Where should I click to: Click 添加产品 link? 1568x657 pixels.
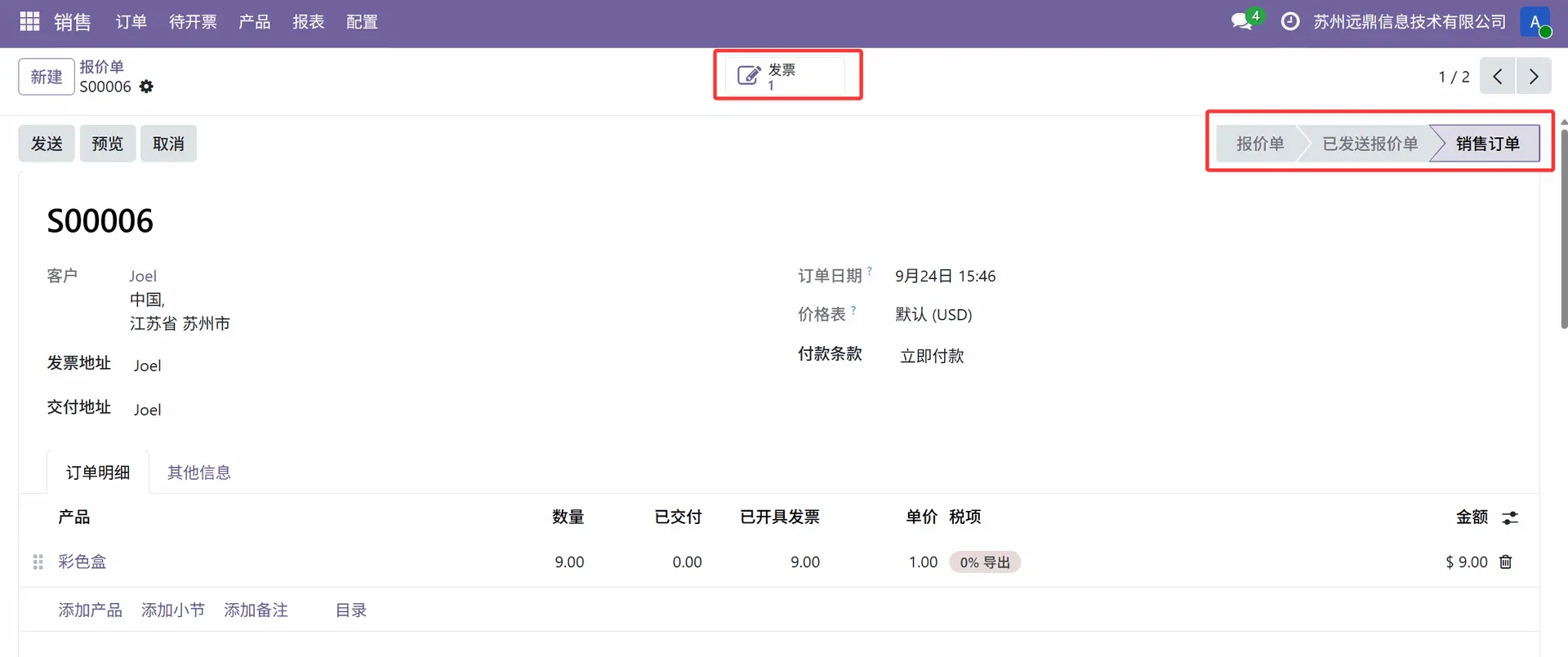(90, 610)
